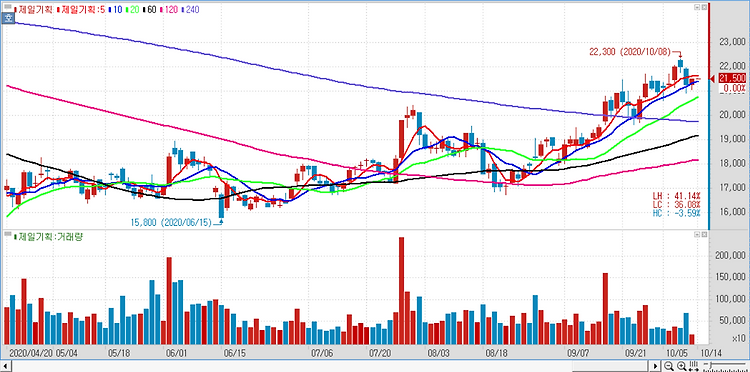Image resolution: width=750 pixels, height=372 pixels.
Task: Click the 23,000 price axis label
Action: pos(732,42)
